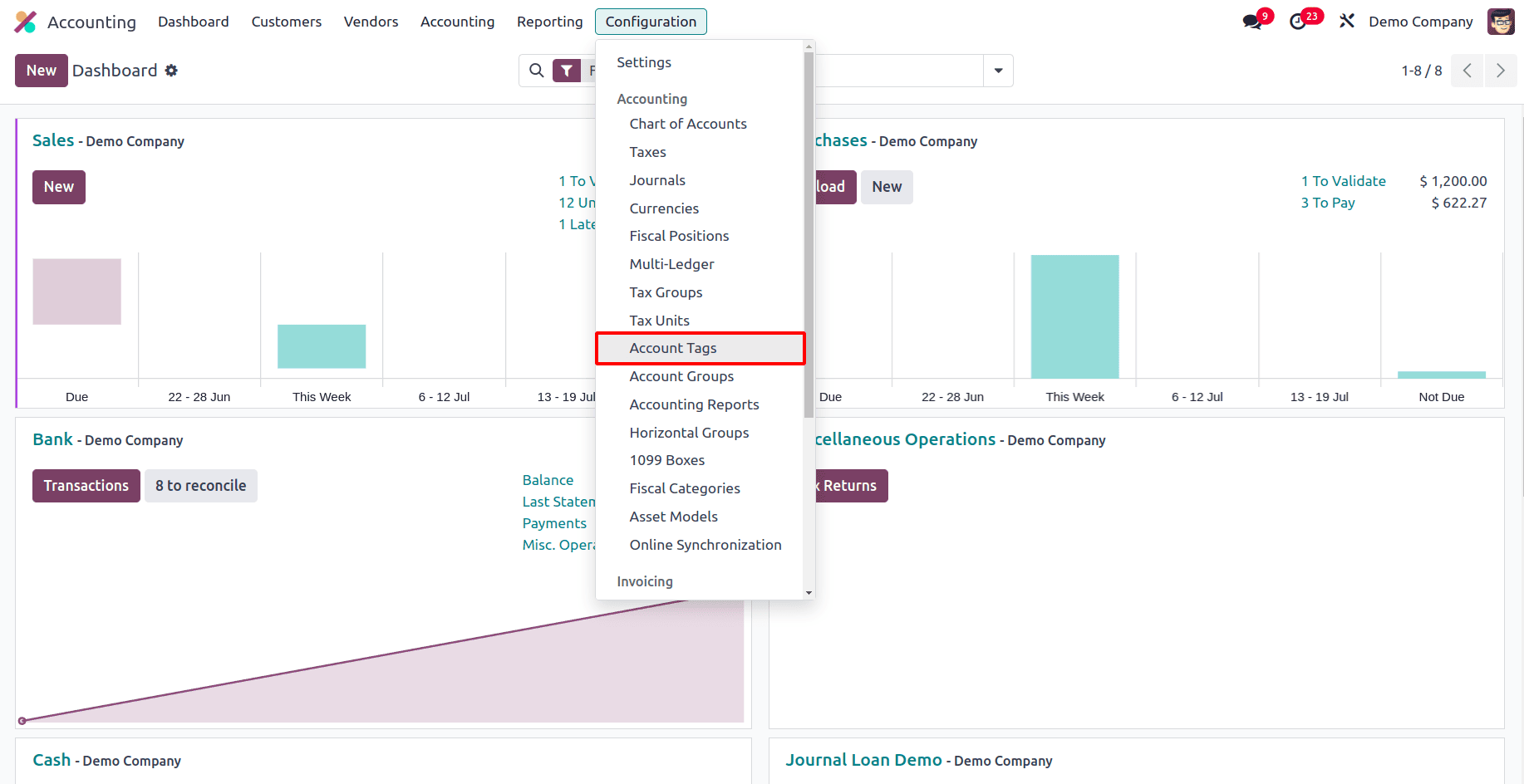Open the Demo Company switcher
Viewport: 1524px width, 784px height.
pos(1420,22)
